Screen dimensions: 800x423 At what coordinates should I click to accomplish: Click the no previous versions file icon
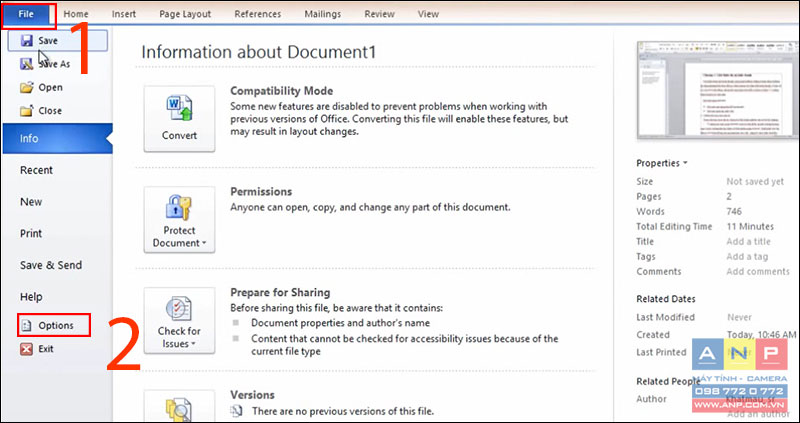click(236, 410)
